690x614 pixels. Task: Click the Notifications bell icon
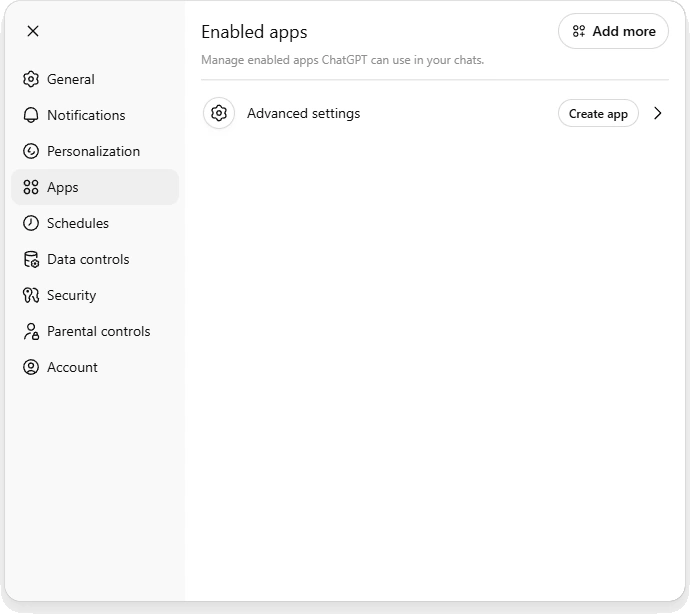click(31, 115)
